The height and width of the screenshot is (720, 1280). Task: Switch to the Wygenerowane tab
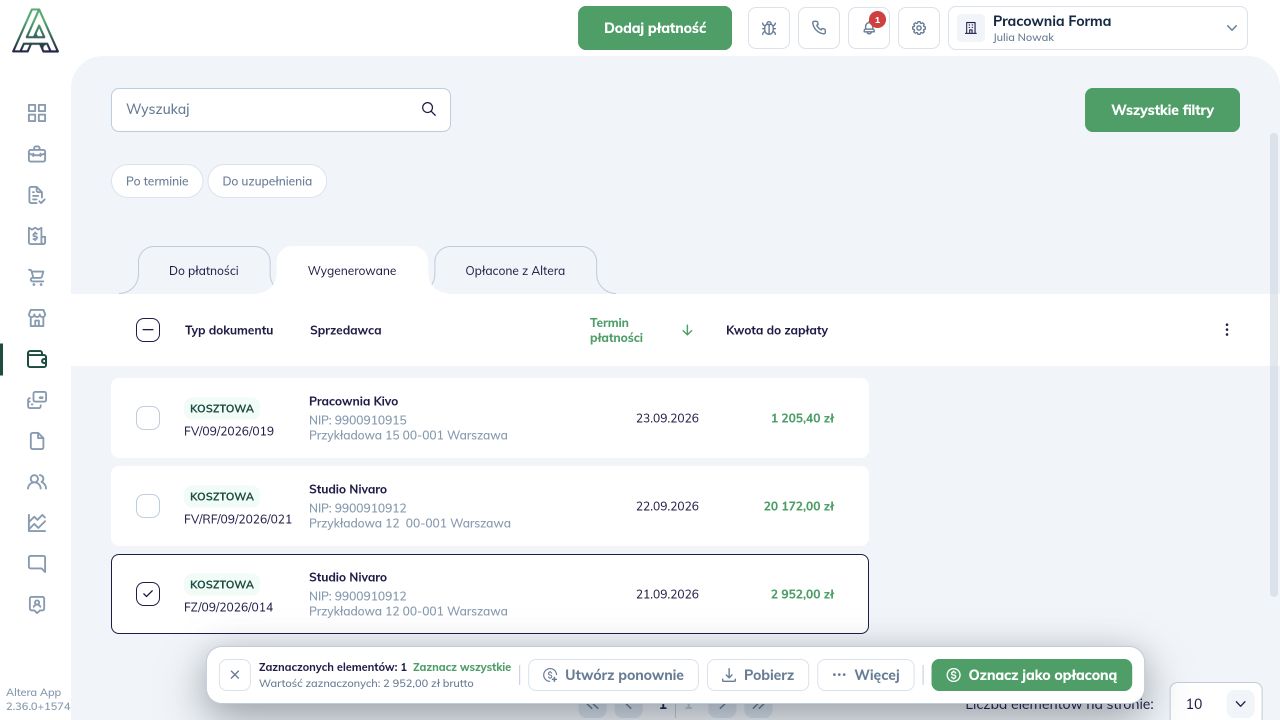[352, 270]
